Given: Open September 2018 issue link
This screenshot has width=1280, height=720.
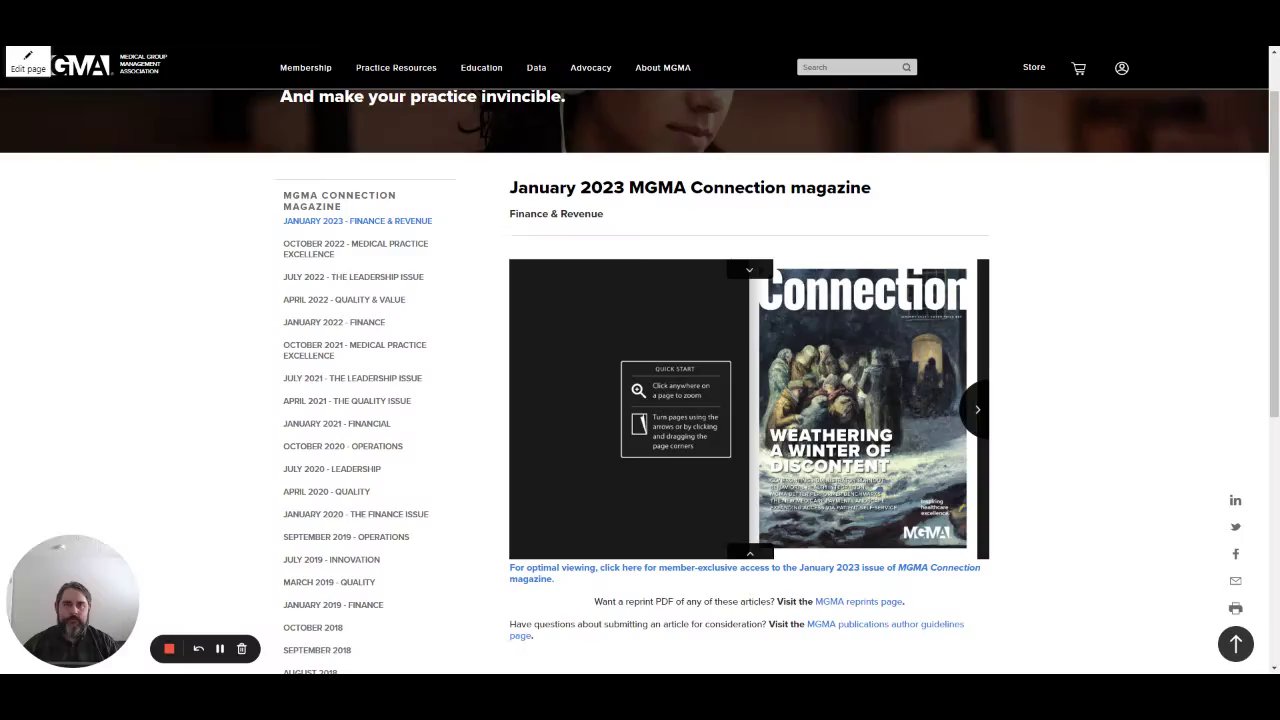Looking at the screenshot, I should [317, 650].
